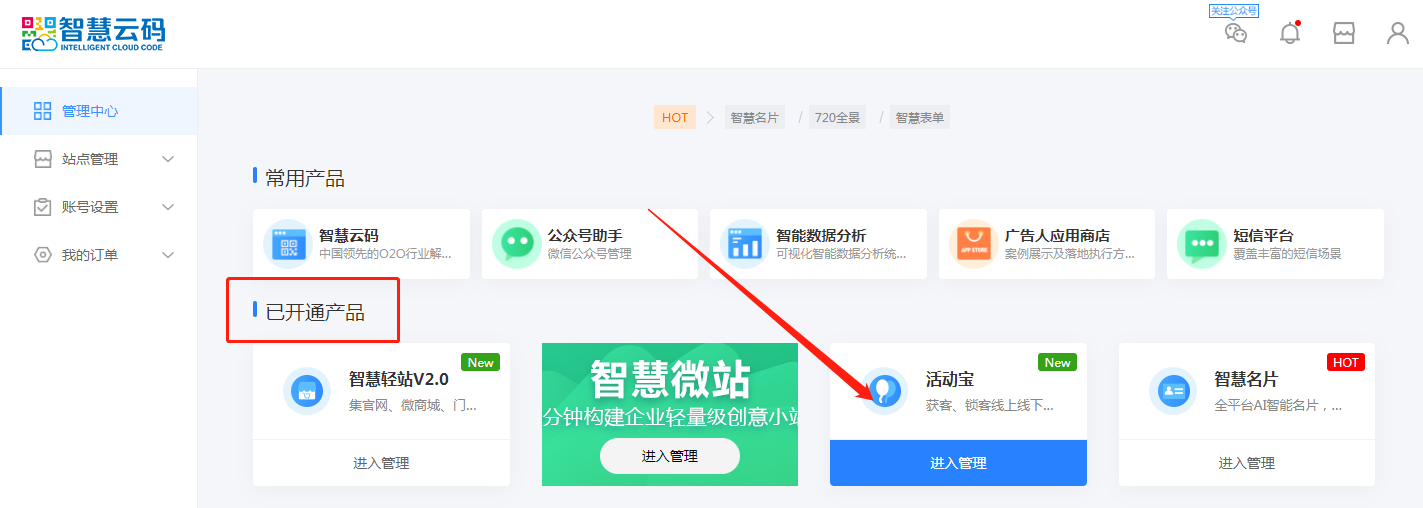The image size is (1423, 508).
Task: Click the 智慧表单 hot tag
Action: click(919, 117)
